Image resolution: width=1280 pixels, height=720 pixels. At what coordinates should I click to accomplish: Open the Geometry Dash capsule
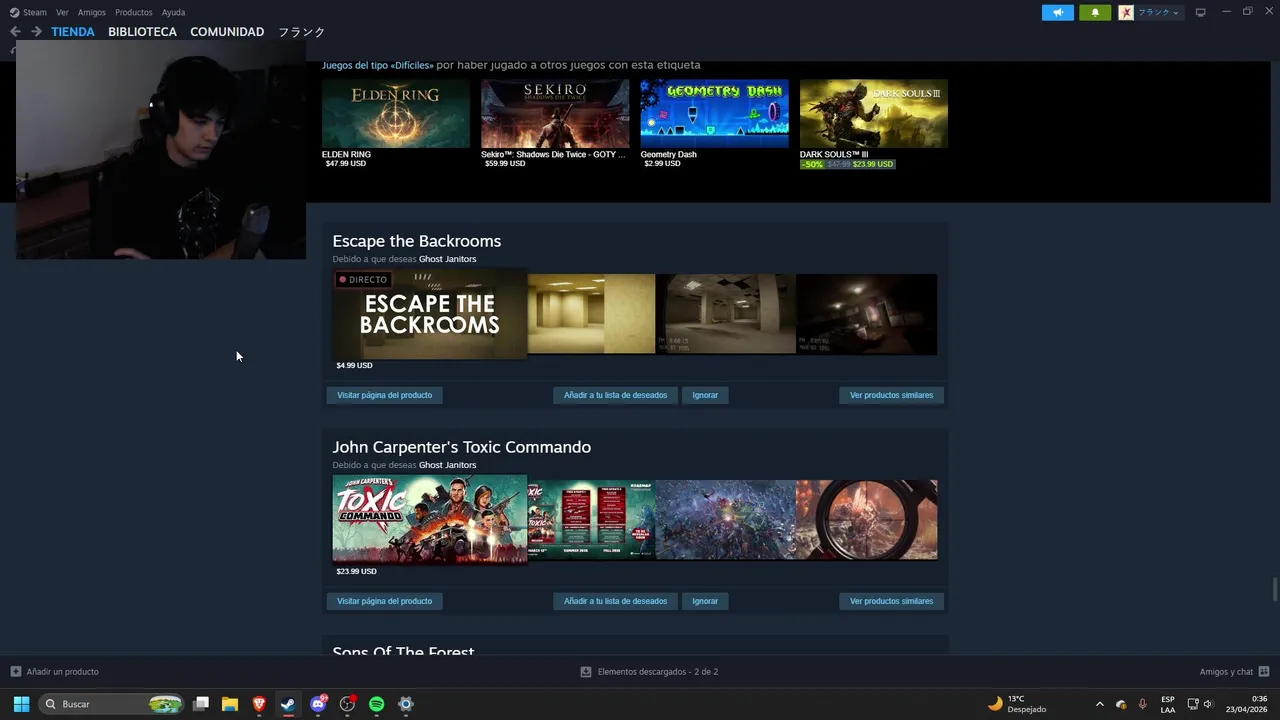click(x=714, y=114)
